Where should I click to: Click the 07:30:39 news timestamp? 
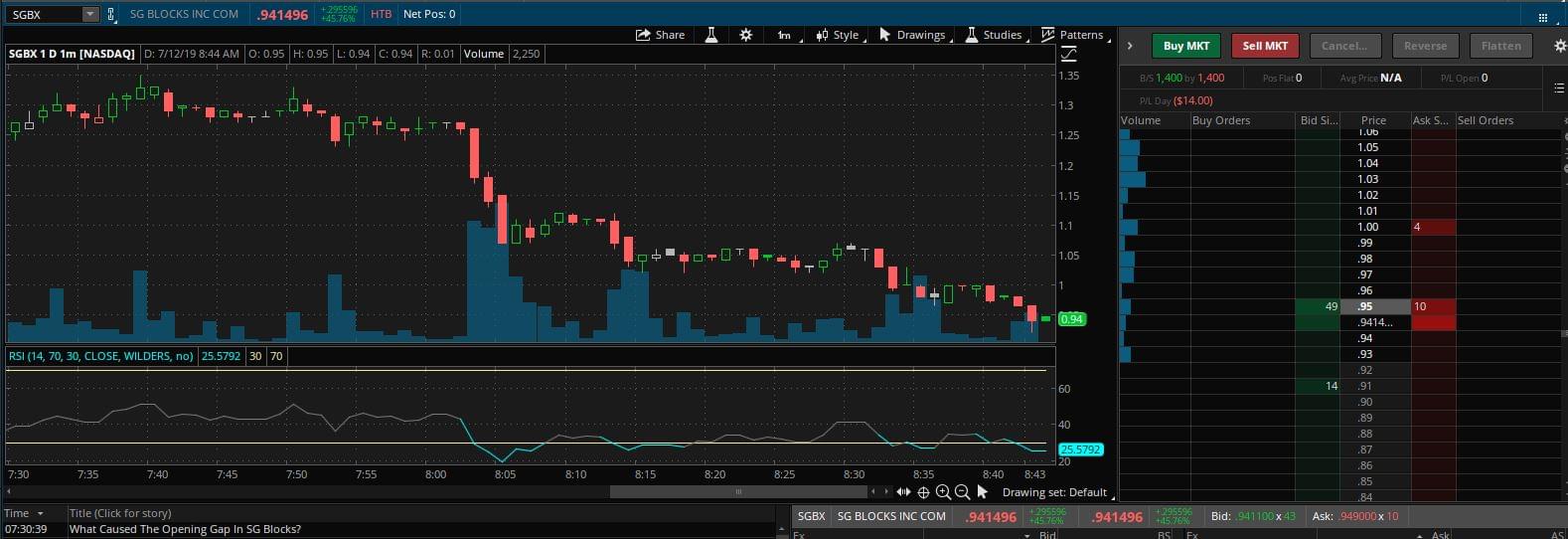tap(26, 529)
